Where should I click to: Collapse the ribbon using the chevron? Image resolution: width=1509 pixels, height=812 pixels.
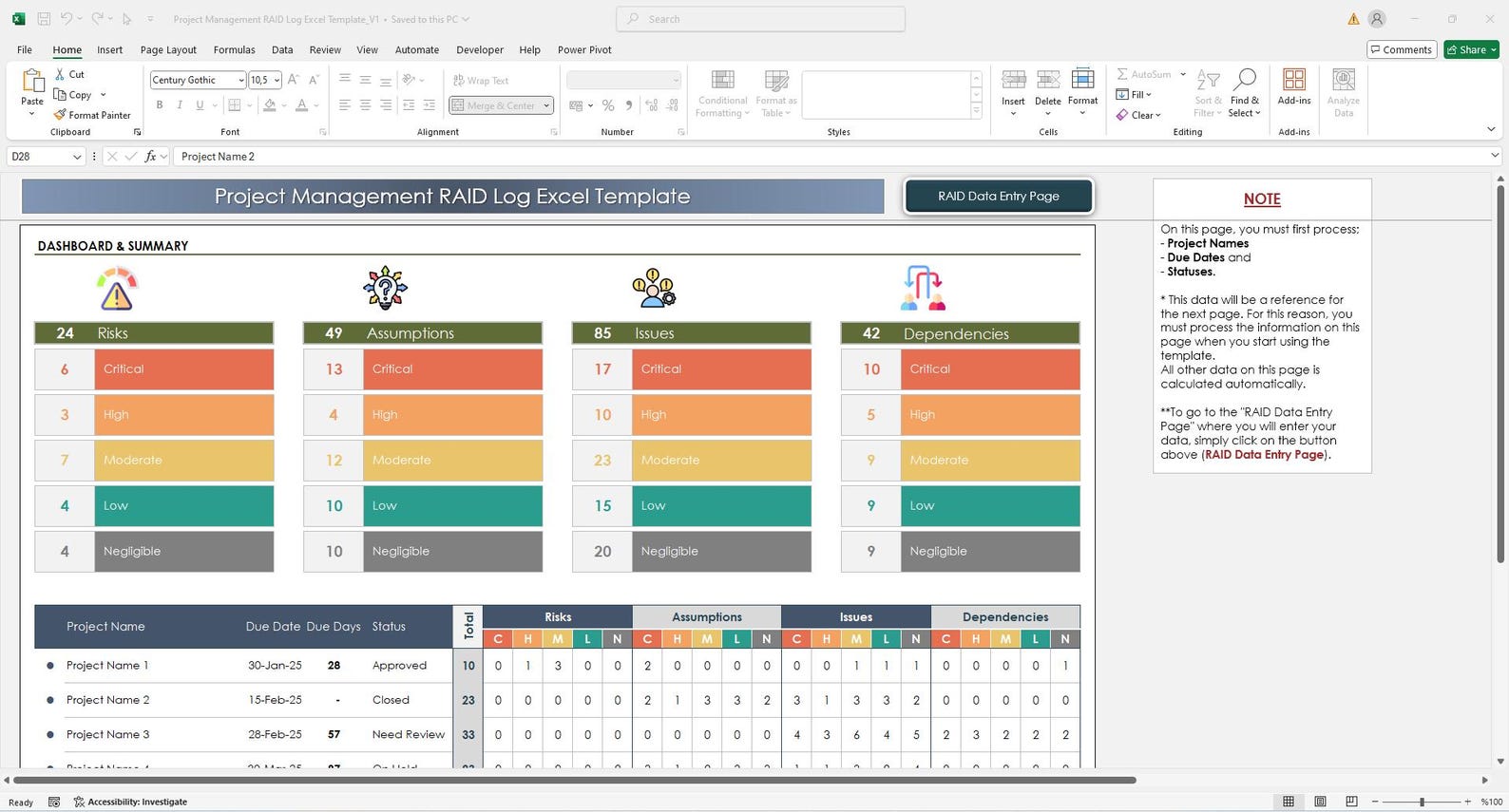click(1490, 130)
